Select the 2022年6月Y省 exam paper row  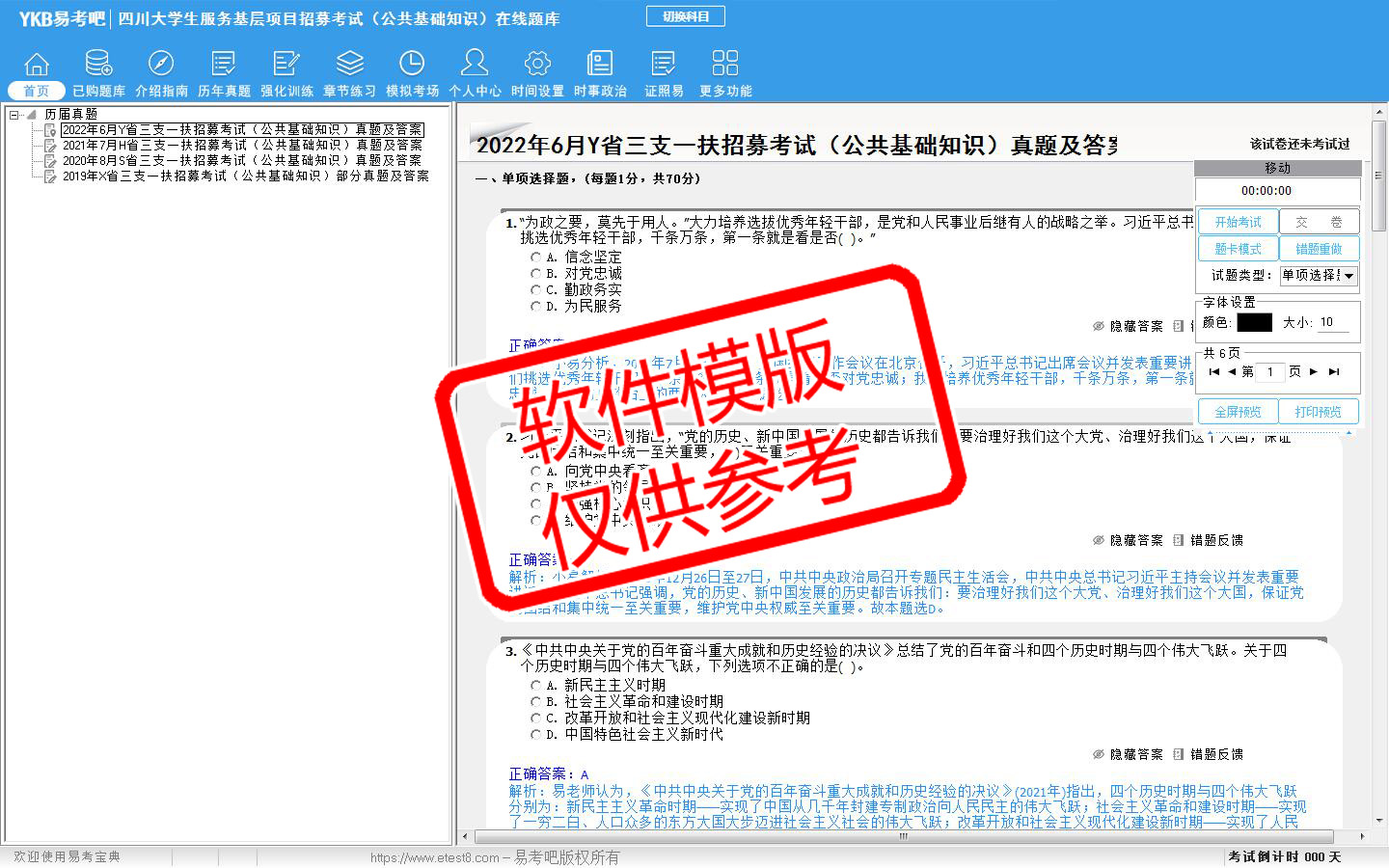click(x=242, y=129)
